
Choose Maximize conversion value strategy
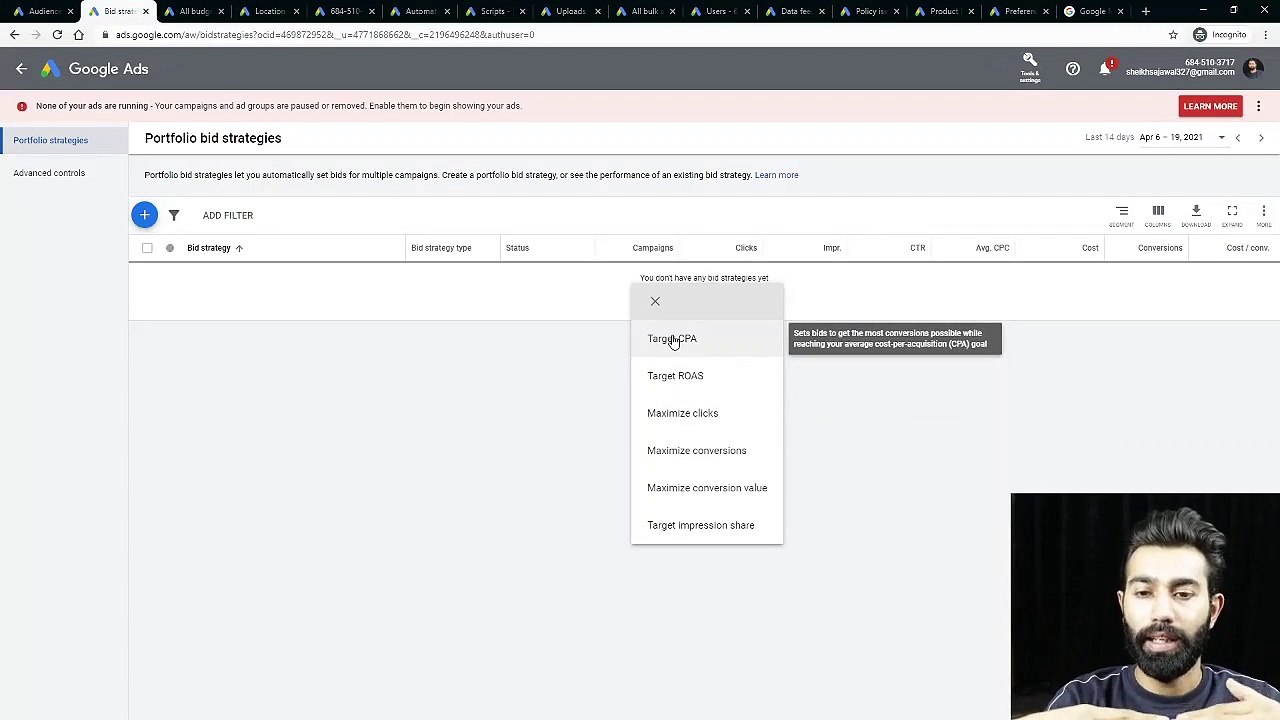[x=707, y=488]
